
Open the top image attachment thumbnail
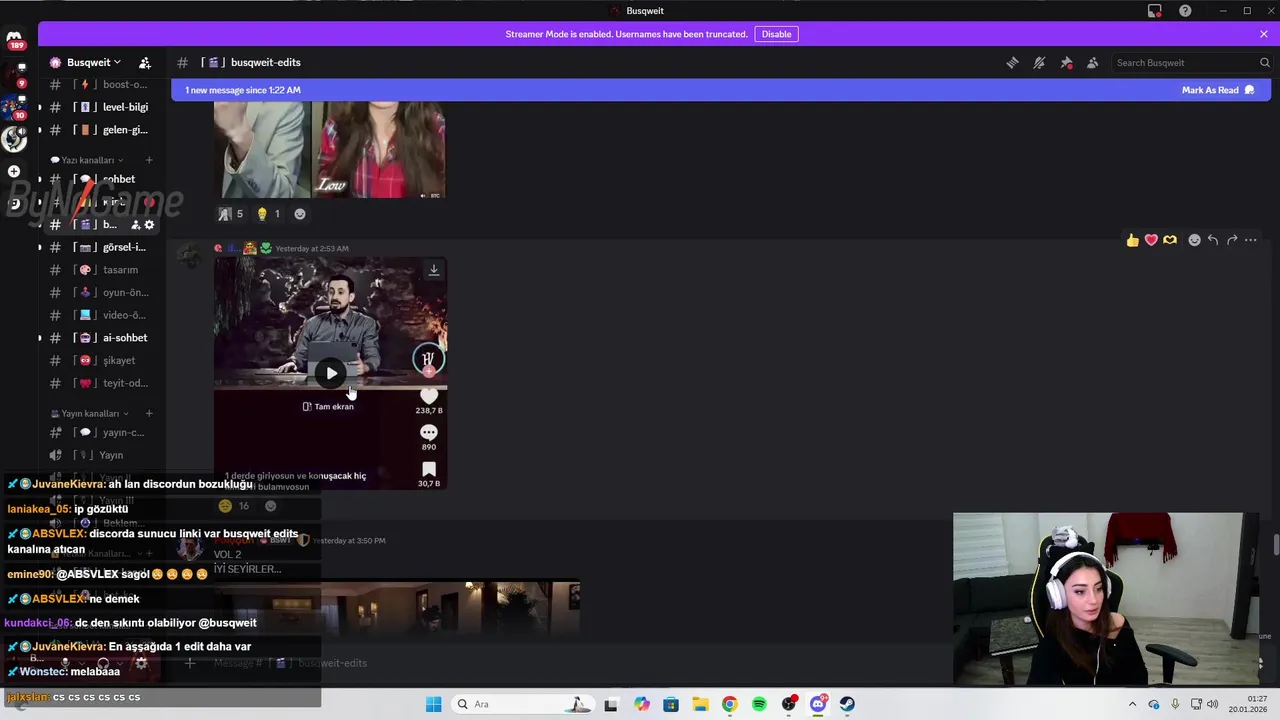[330, 149]
